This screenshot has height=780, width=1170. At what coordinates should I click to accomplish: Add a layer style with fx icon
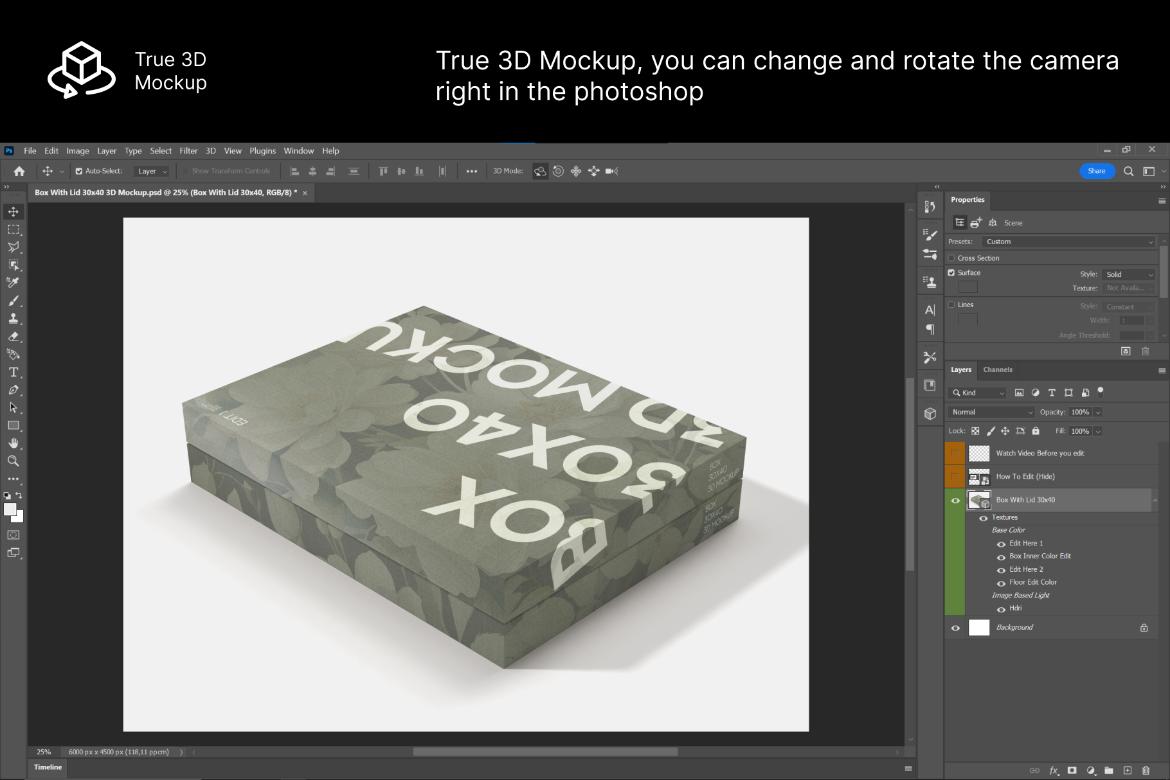[1054, 770]
